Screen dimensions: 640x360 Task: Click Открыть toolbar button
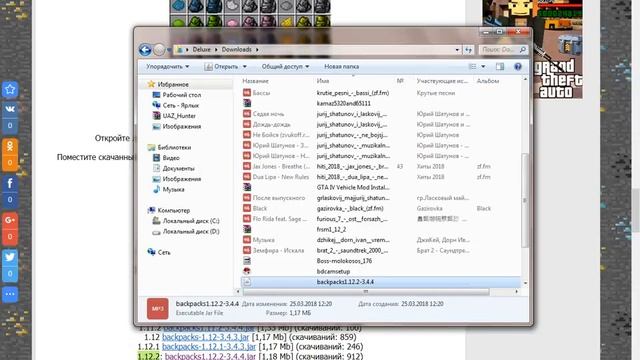(222, 67)
